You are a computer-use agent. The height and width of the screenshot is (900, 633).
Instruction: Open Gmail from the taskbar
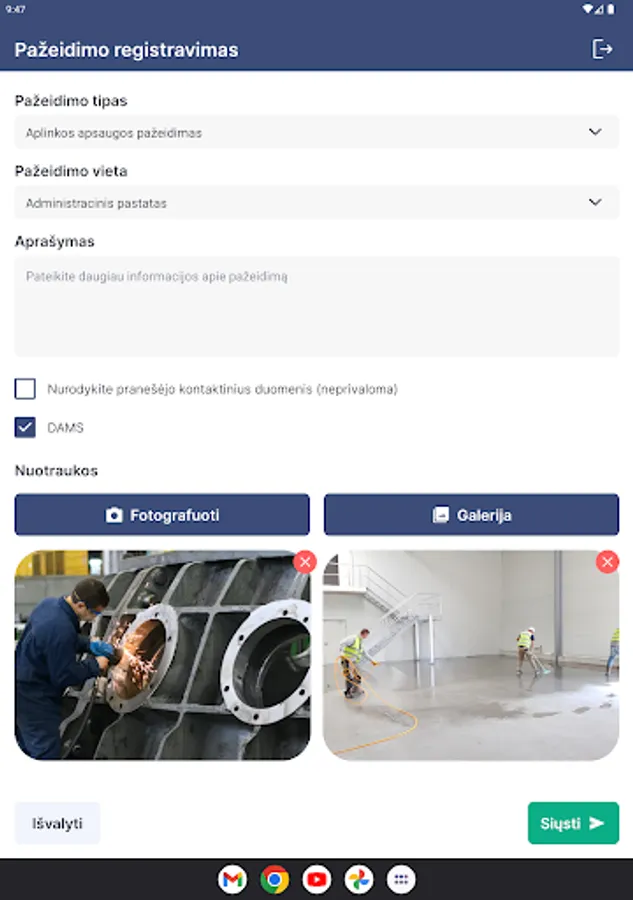pos(232,879)
